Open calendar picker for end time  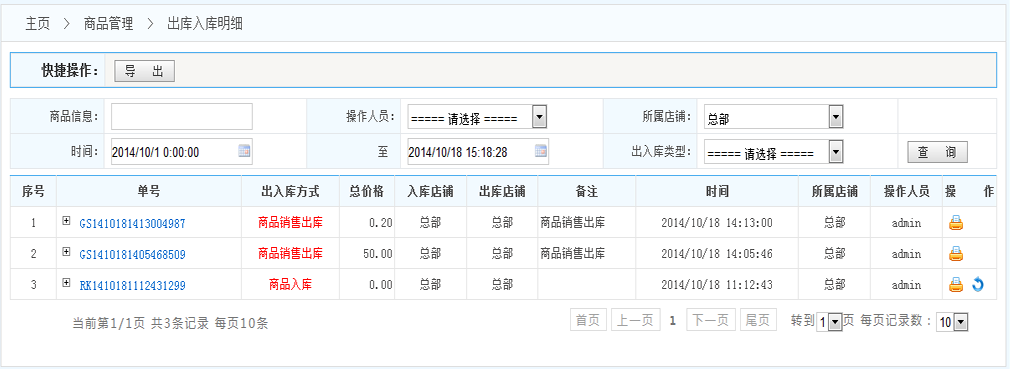[541, 151]
